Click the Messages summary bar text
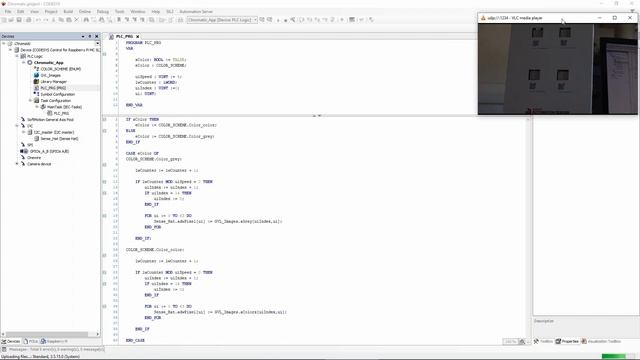Screen dimensions: 640x360 click(x=57, y=349)
